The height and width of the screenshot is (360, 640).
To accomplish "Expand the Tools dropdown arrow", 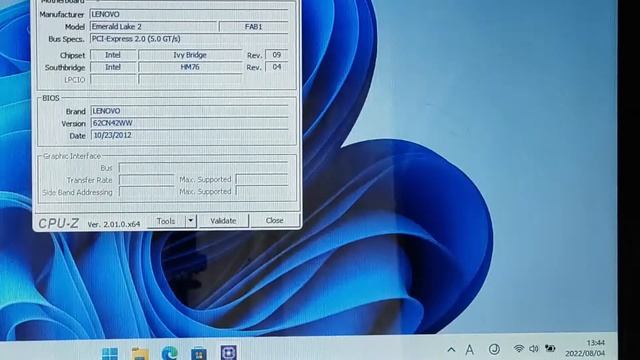I will 191,221.
